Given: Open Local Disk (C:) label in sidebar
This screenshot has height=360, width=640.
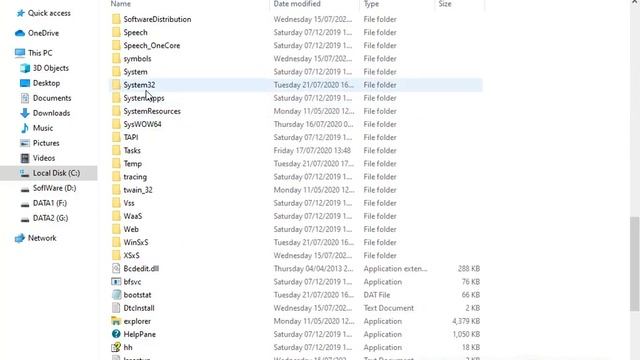Looking at the screenshot, I should pos(56,173).
